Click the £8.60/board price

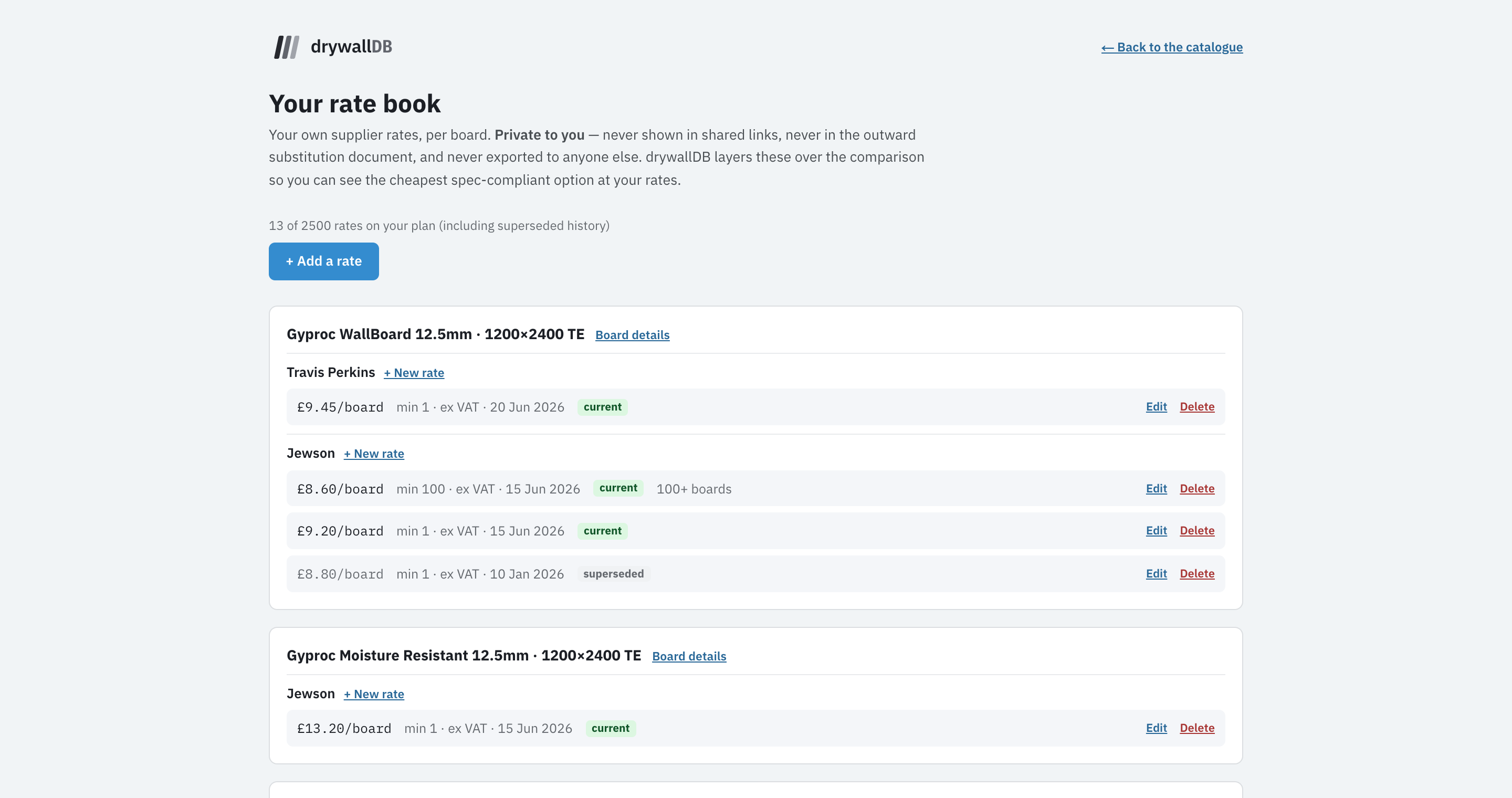pos(340,489)
